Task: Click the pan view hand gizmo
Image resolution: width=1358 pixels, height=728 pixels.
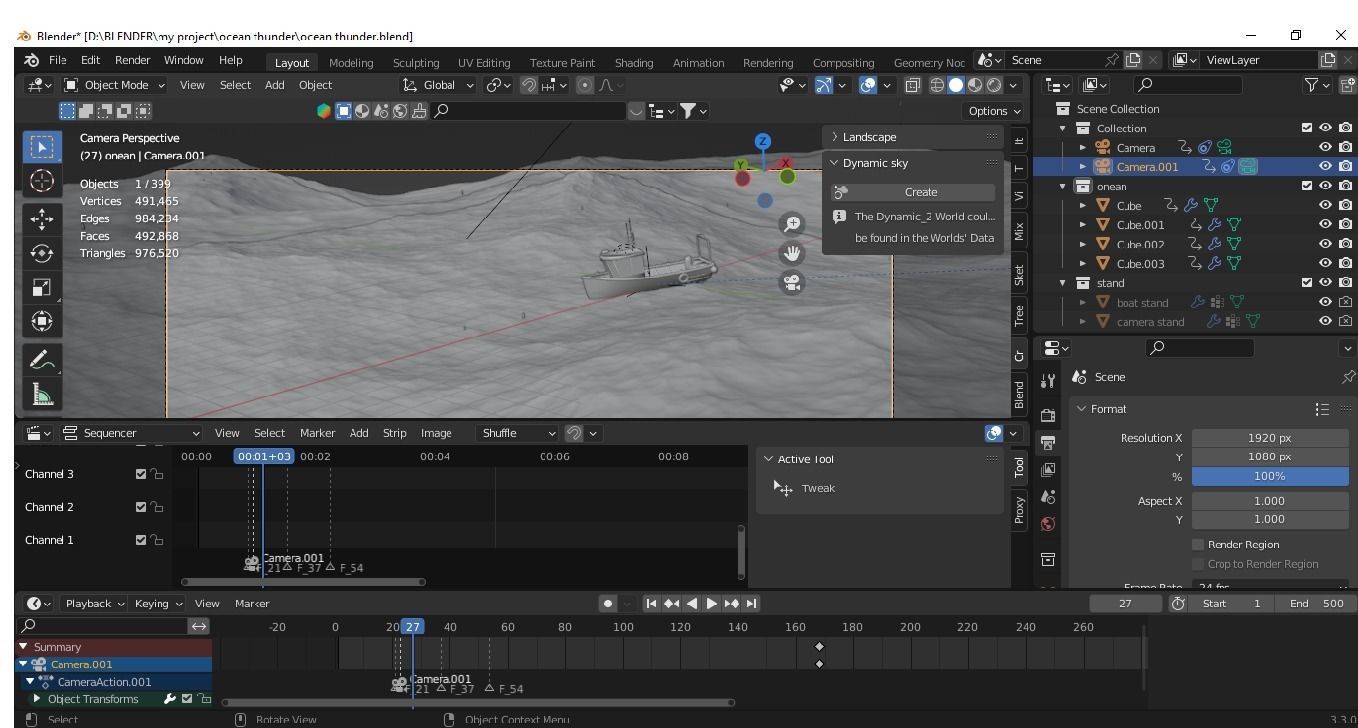Action: [792, 253]
